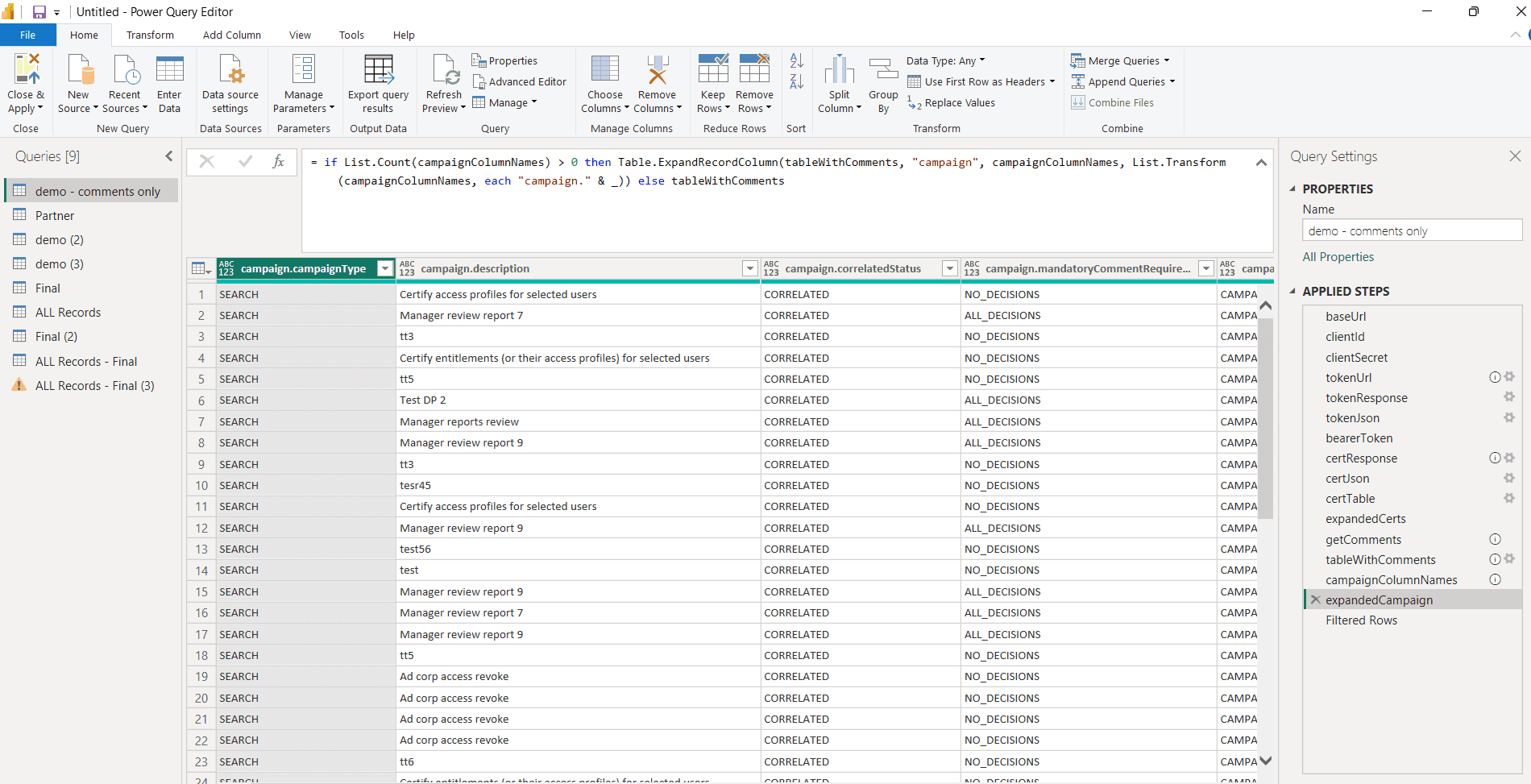Image resolution: width=1531 pixels, height=784 pixels.
Task: Open the Add Column tab
Action: pyautogui.click(x=231, y=35)
